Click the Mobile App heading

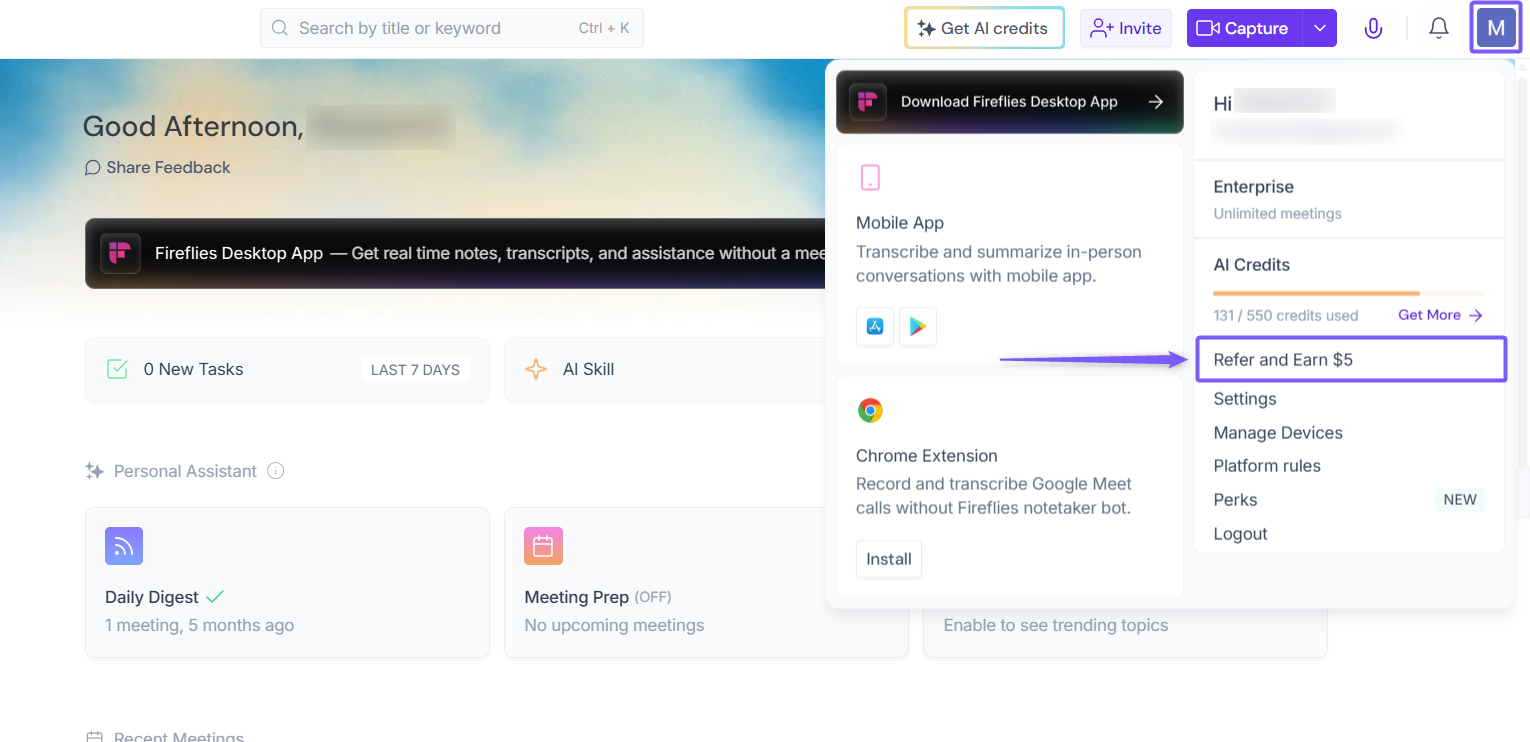tap(900, 222)
